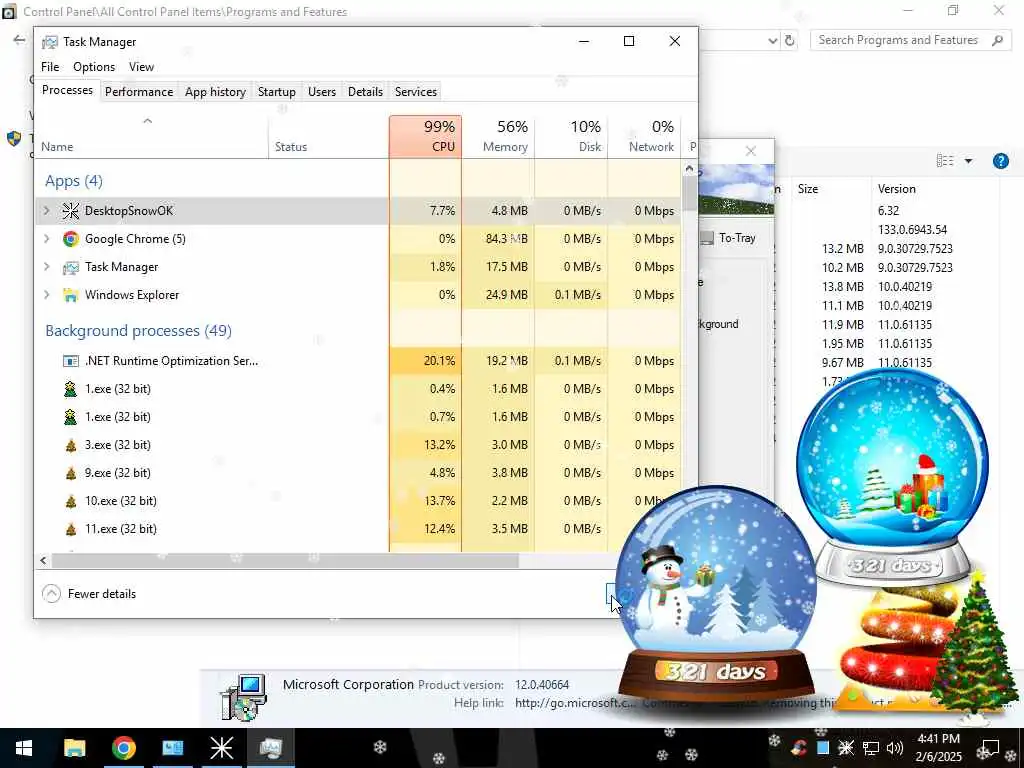Click the gifts snow globe widget
Image resolution: width=1024 pixels, height=768 pixels.
892,477
